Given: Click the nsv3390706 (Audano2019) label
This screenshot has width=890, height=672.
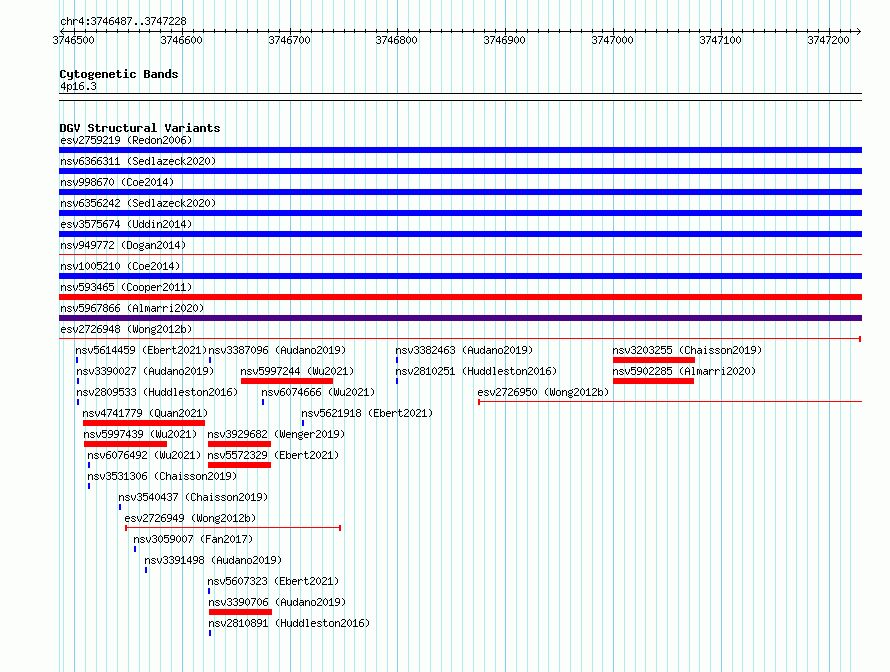Looking at the screenshot, I should tap(277, 602).
